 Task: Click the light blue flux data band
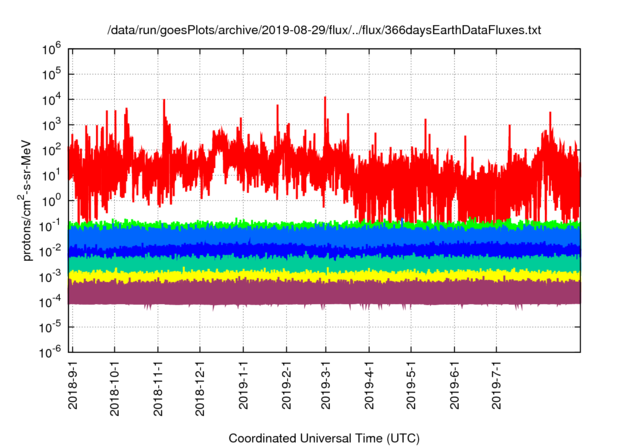[324, 235]
